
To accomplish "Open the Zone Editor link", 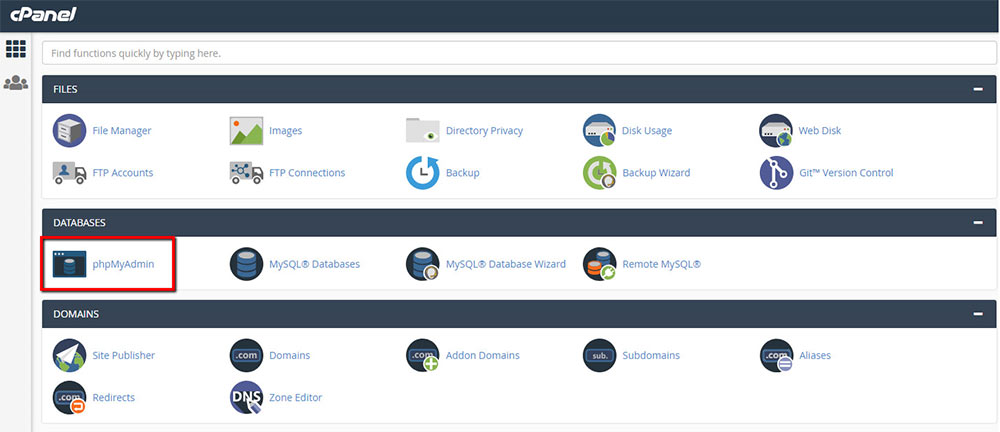I will click(295, 398).
